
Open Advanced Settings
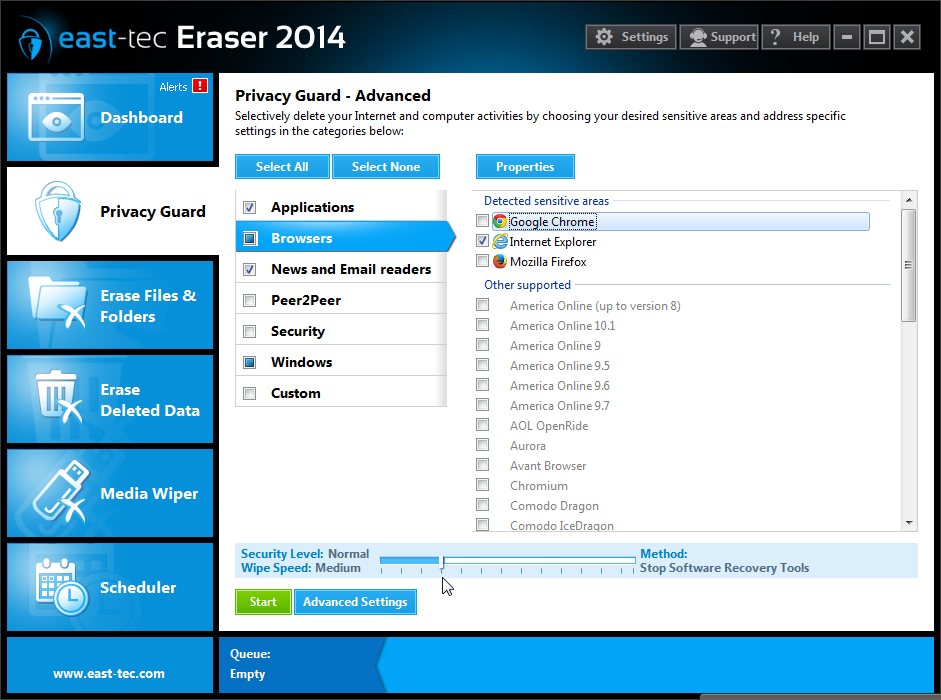tap(355, 602)
